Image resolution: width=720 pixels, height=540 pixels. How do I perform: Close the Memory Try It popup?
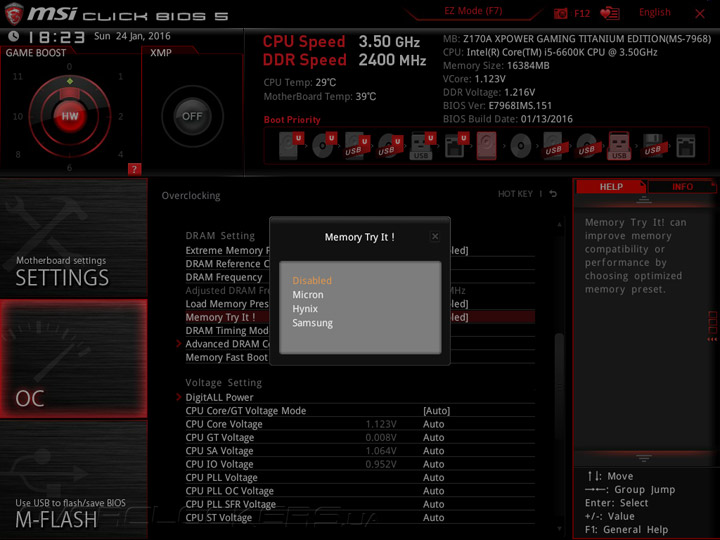click(x=435, y=236)
